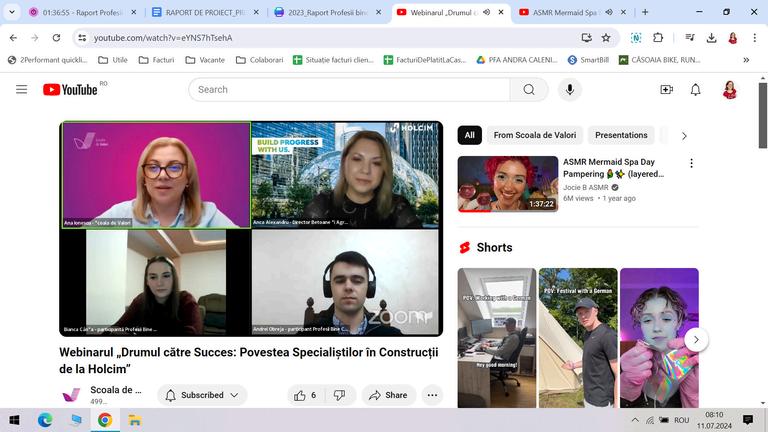Open Festival with a German short
This screenshot has width=768, height=432.
(x=578, y=338)
